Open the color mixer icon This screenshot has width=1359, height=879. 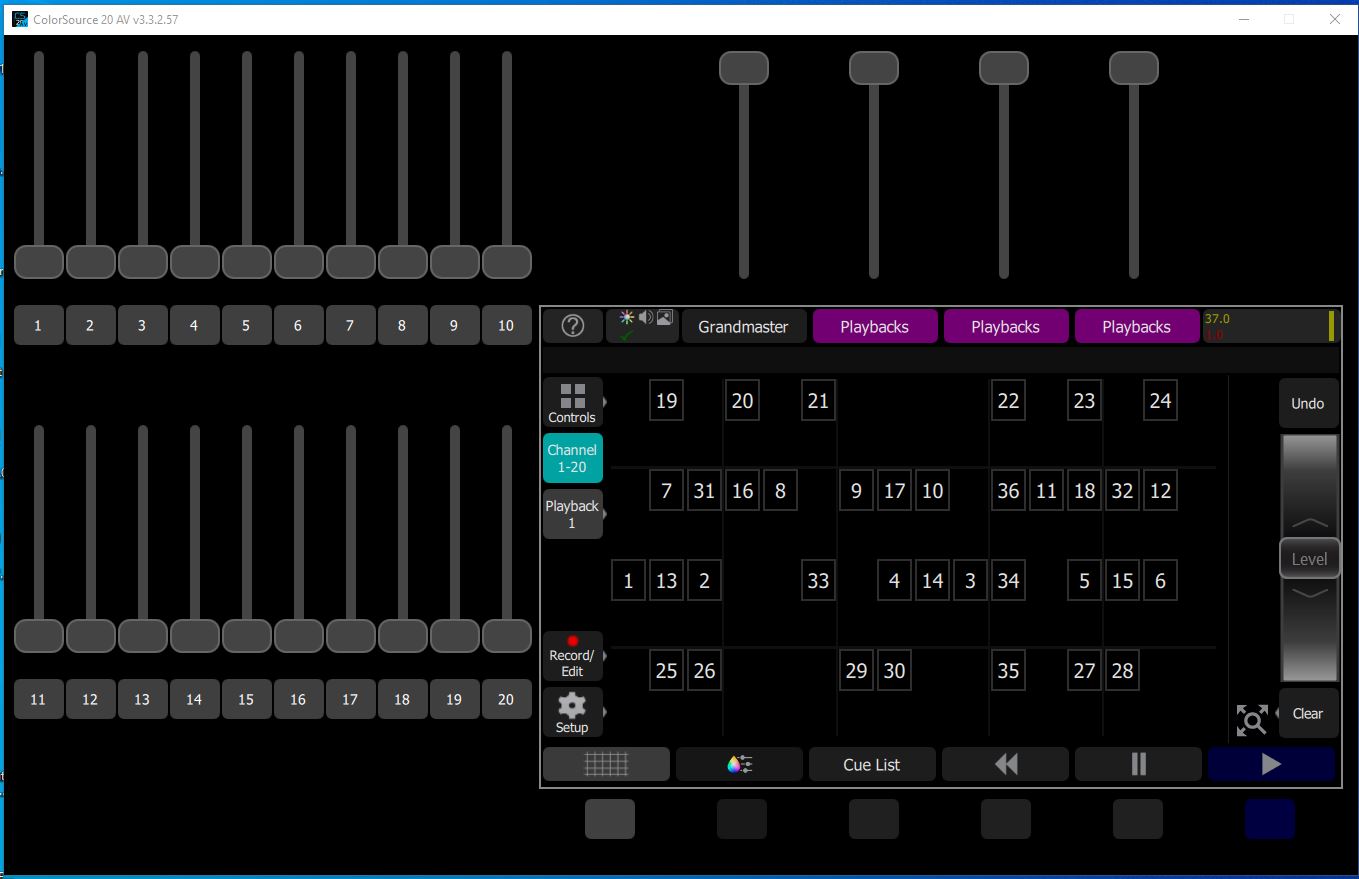(739, 764)
